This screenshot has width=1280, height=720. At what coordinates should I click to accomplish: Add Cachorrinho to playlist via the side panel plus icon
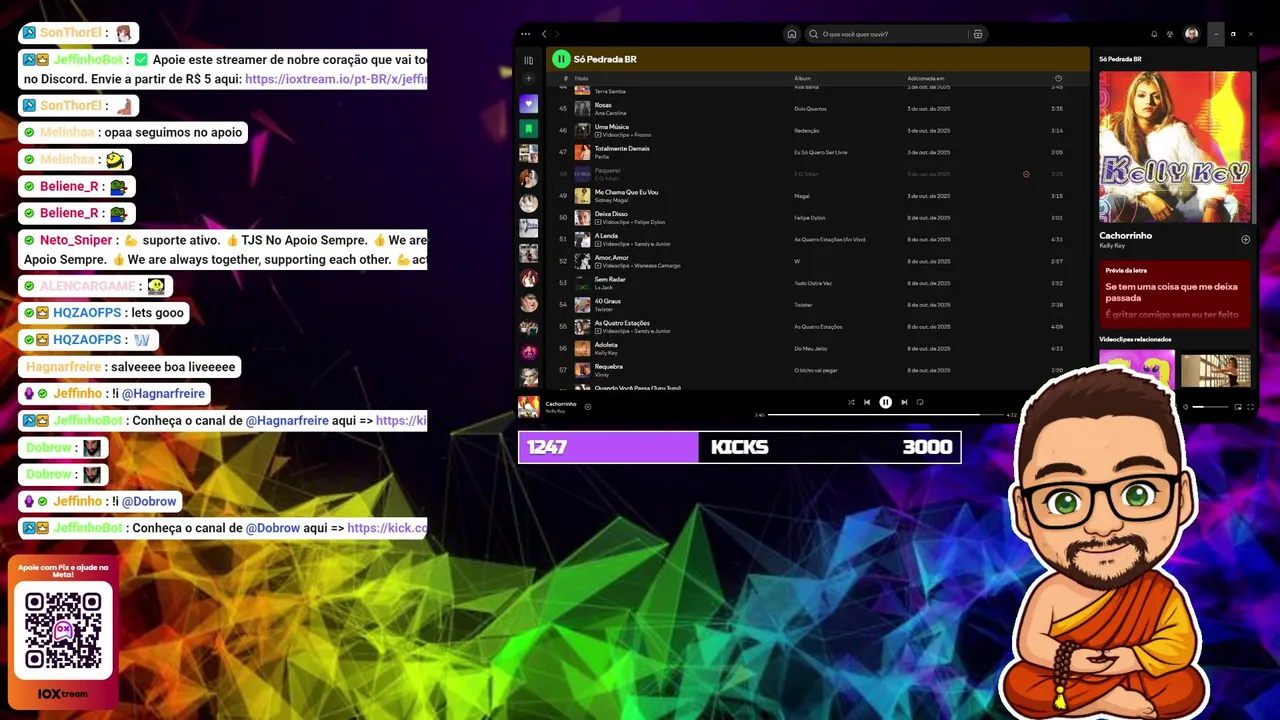tap(1245, 239)
